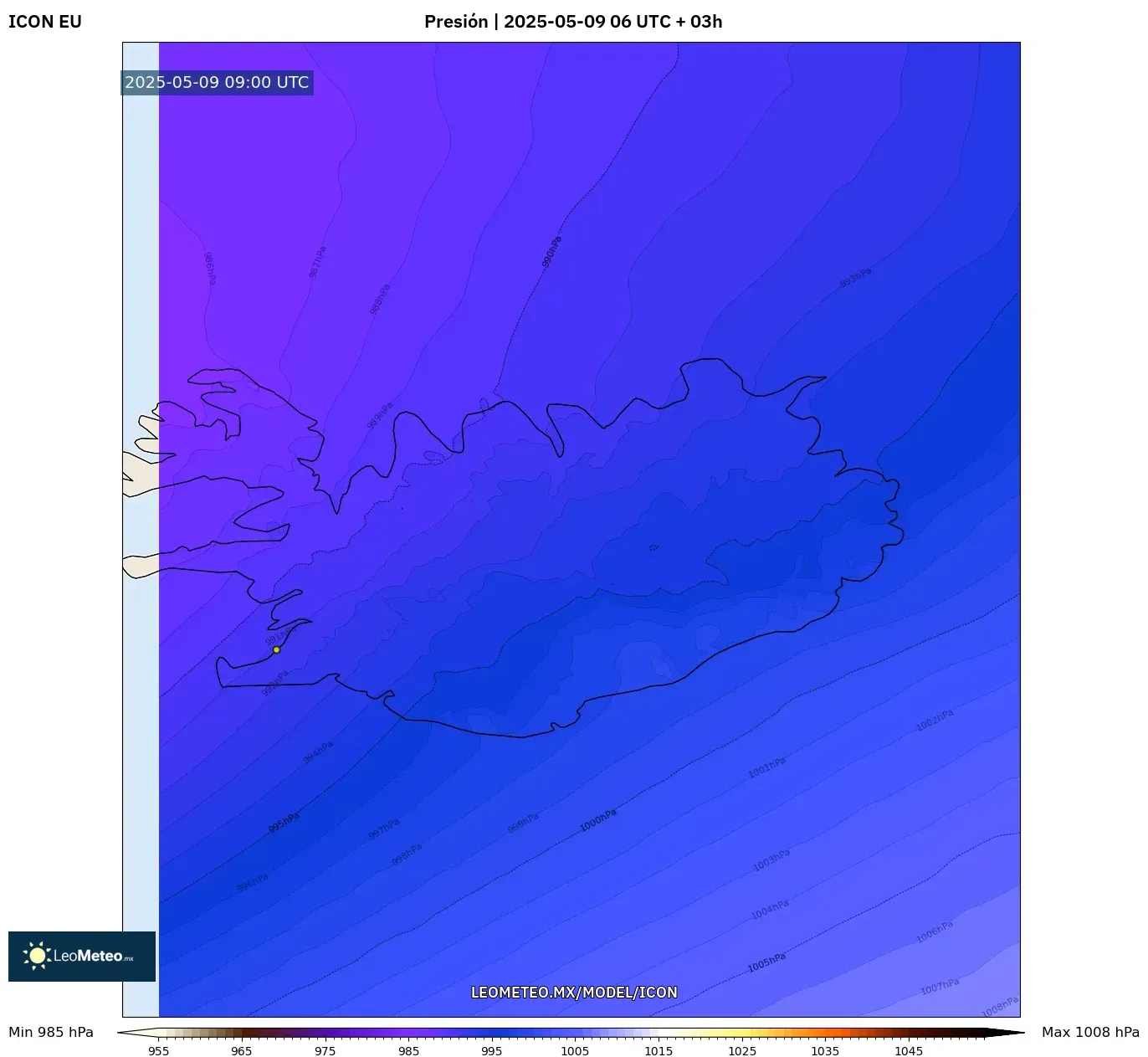1148x1057 pixels.
Task: Click the 986hPa isobar label
Action: click(x=209, y=269)
